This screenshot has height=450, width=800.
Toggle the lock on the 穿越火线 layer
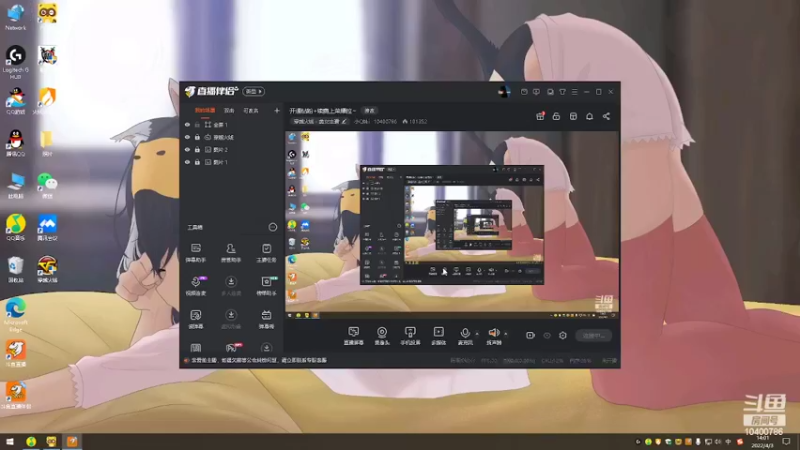197,137
